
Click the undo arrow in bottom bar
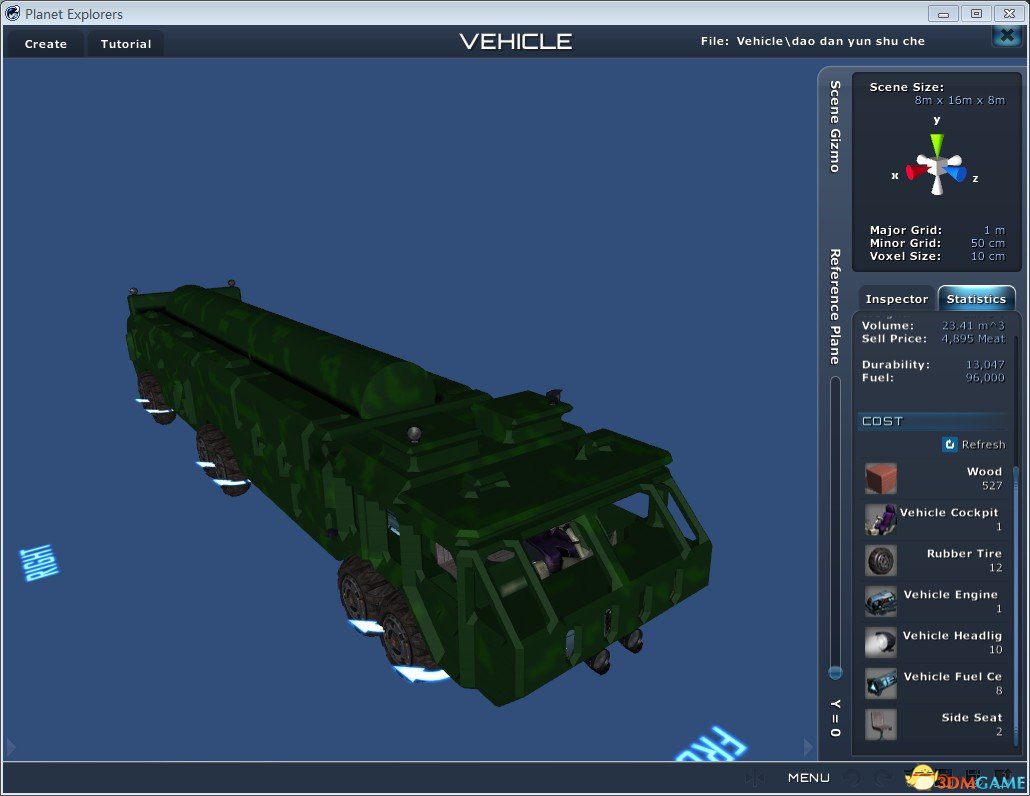coord(853,778)
